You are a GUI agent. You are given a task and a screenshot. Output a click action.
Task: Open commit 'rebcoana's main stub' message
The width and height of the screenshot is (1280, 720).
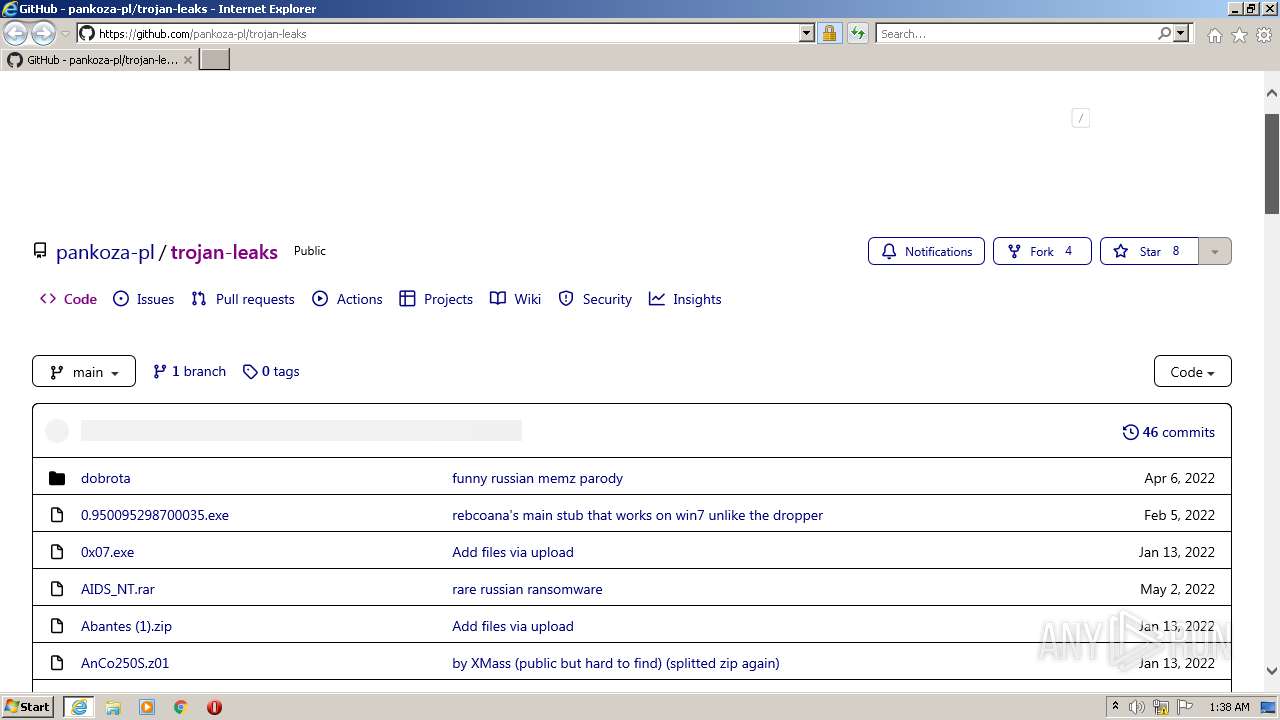(x=637, y=515)
